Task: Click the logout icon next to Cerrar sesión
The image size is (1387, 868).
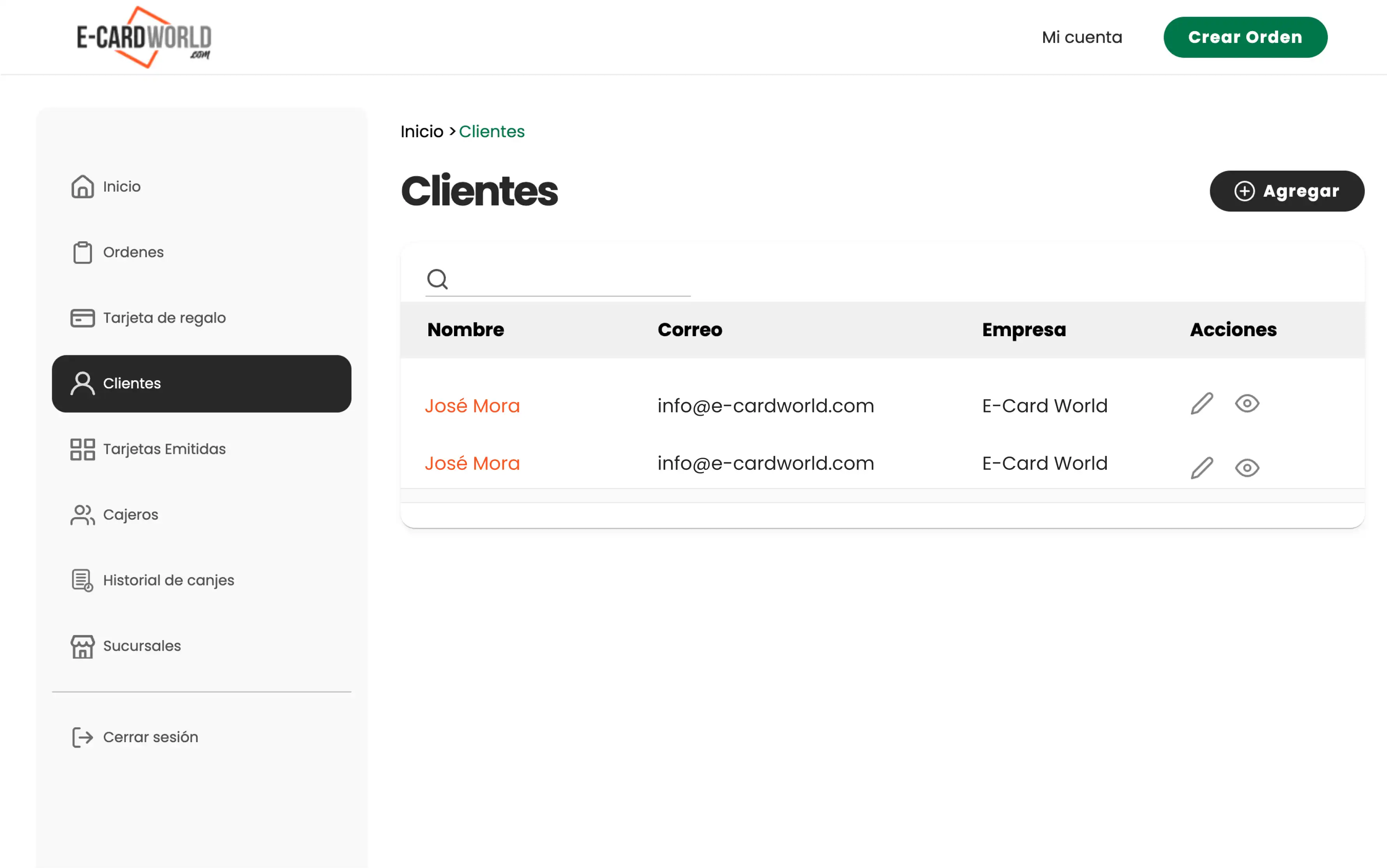Action: click(82, 737)
